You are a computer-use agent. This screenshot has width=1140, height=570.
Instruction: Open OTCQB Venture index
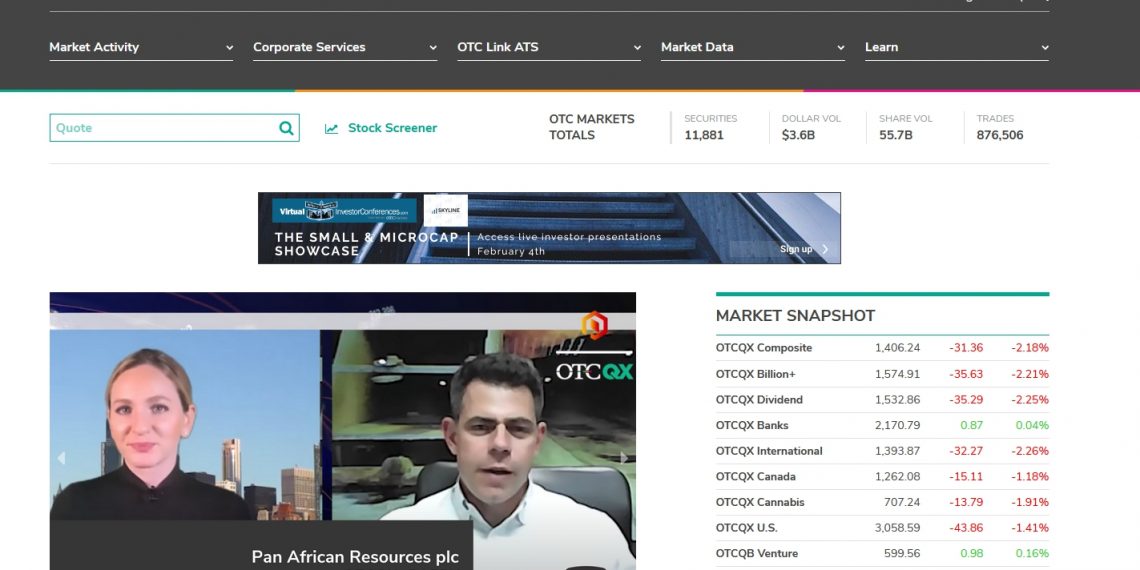[757, 553]
